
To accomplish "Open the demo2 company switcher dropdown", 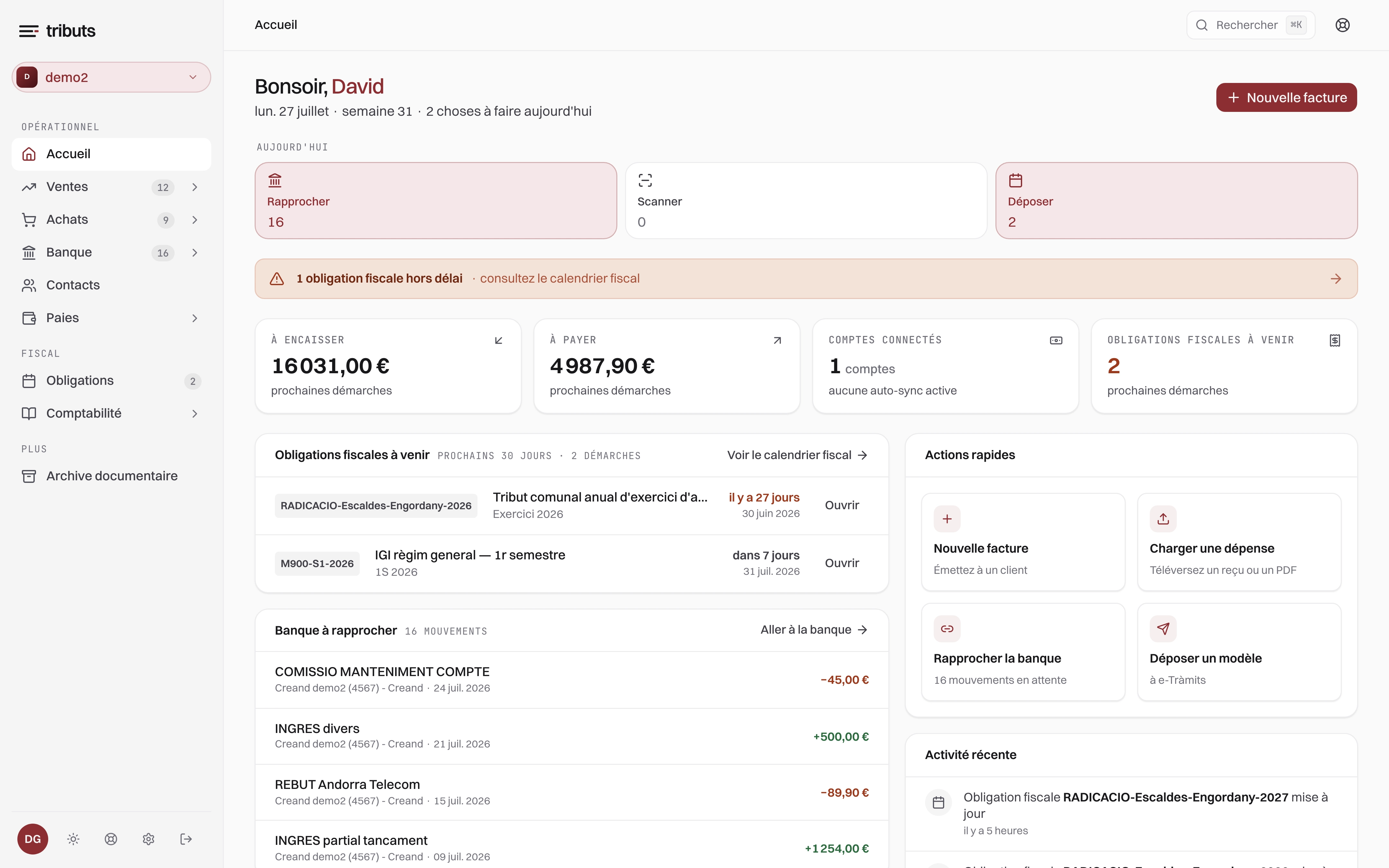I will point(111,77).
